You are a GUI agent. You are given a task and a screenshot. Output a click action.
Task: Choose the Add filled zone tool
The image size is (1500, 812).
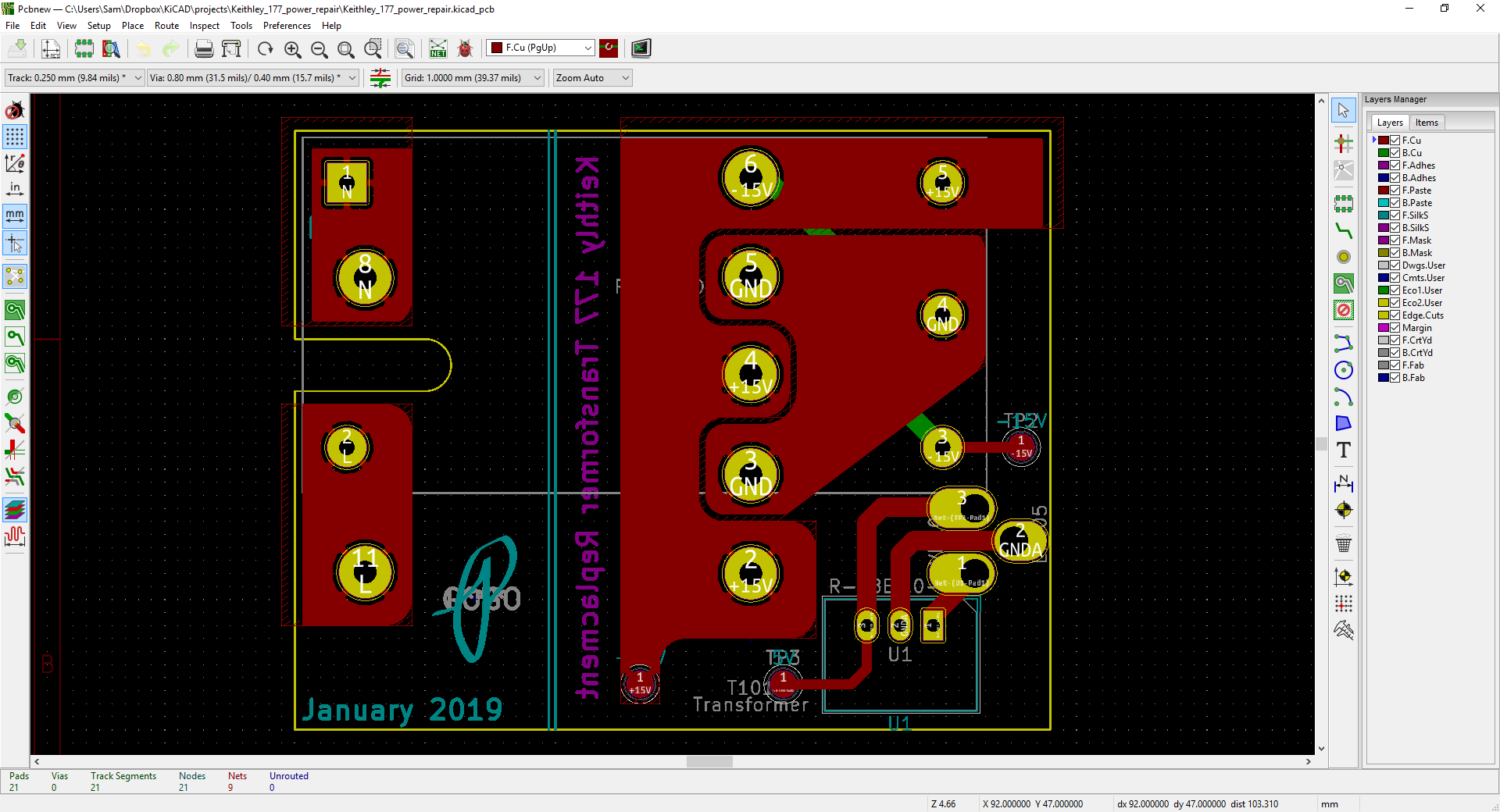(x=1343, y=284)
